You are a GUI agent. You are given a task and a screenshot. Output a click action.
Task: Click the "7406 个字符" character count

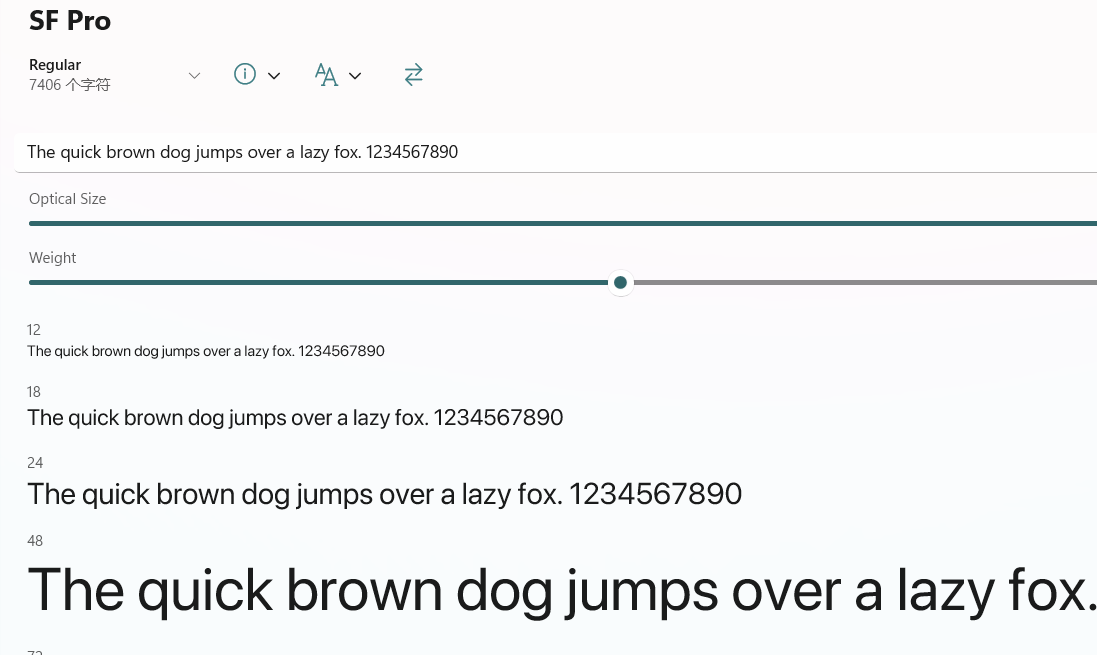tap(70, 85)
